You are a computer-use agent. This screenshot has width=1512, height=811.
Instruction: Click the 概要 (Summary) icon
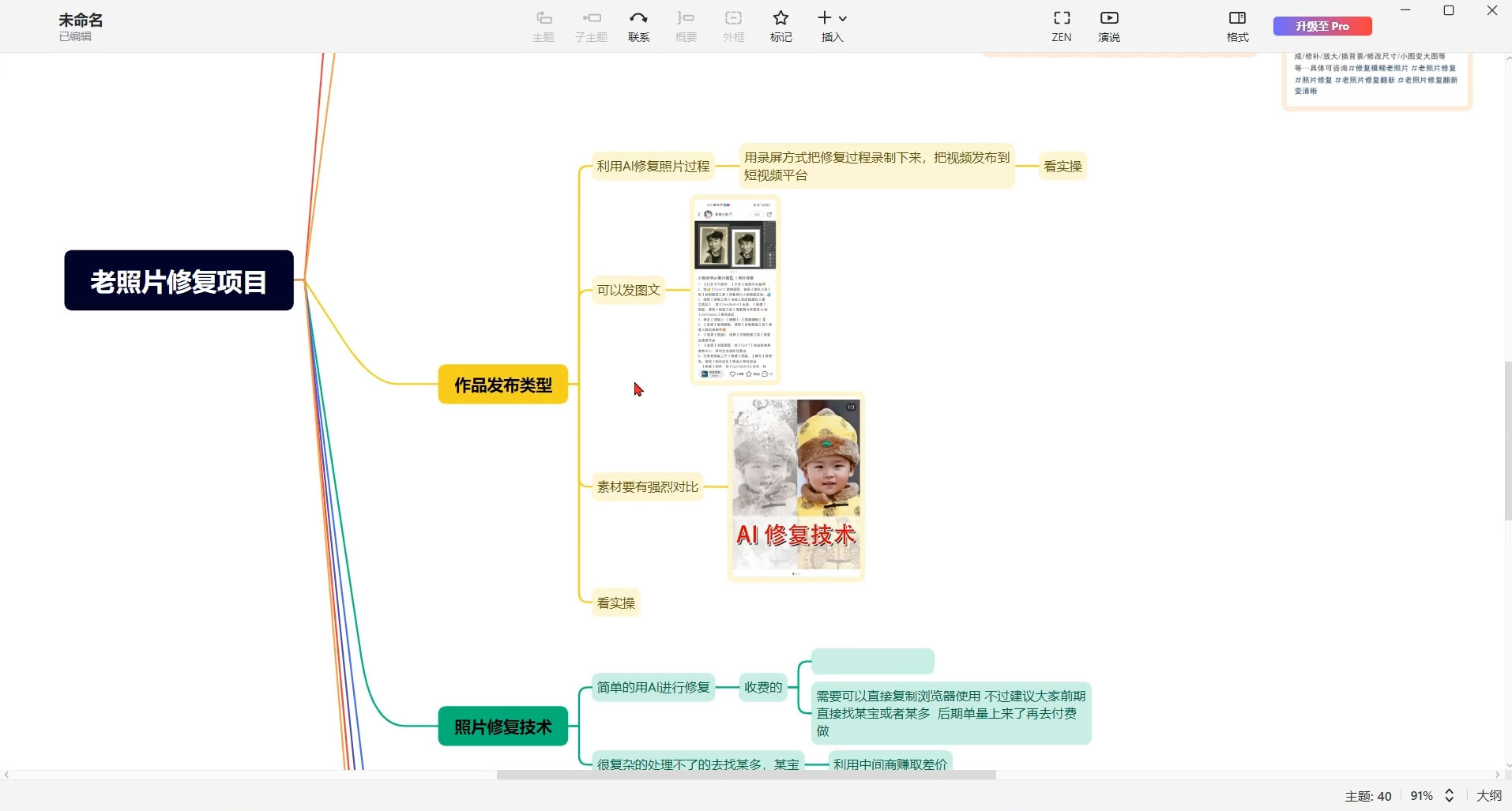pos(686,25)
